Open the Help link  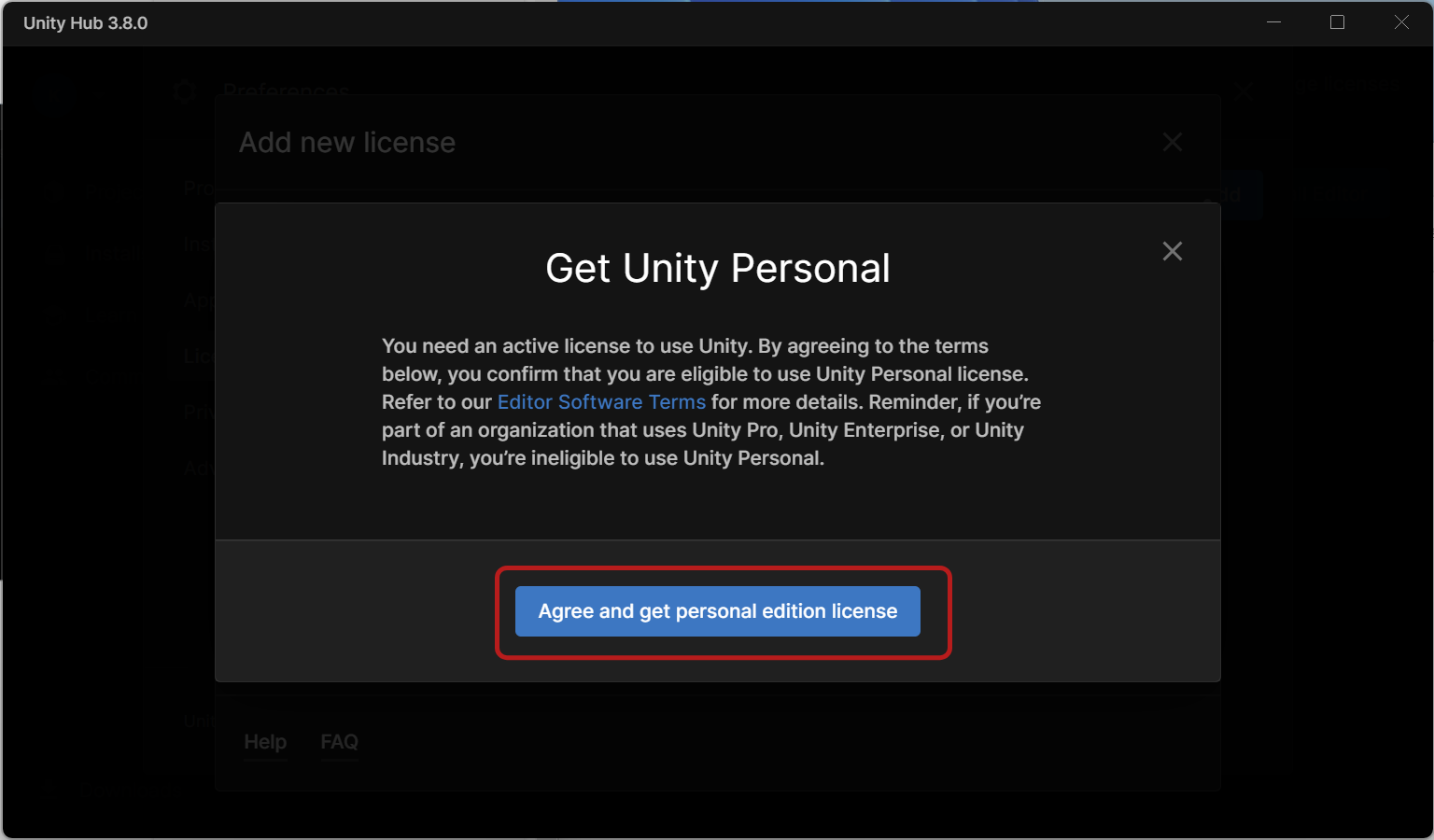point(265,742)
